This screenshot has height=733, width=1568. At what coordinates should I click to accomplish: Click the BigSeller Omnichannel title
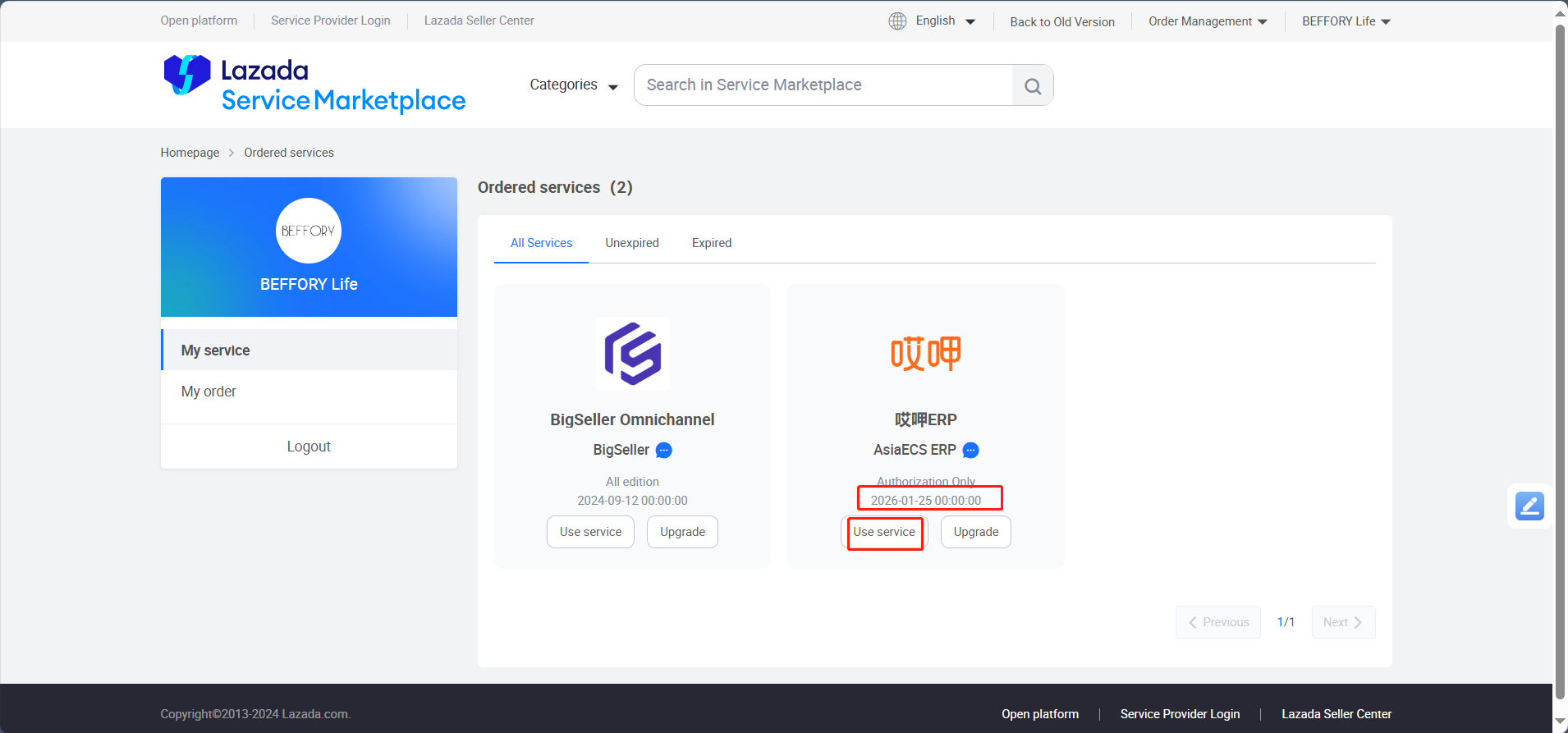point(632,419)
